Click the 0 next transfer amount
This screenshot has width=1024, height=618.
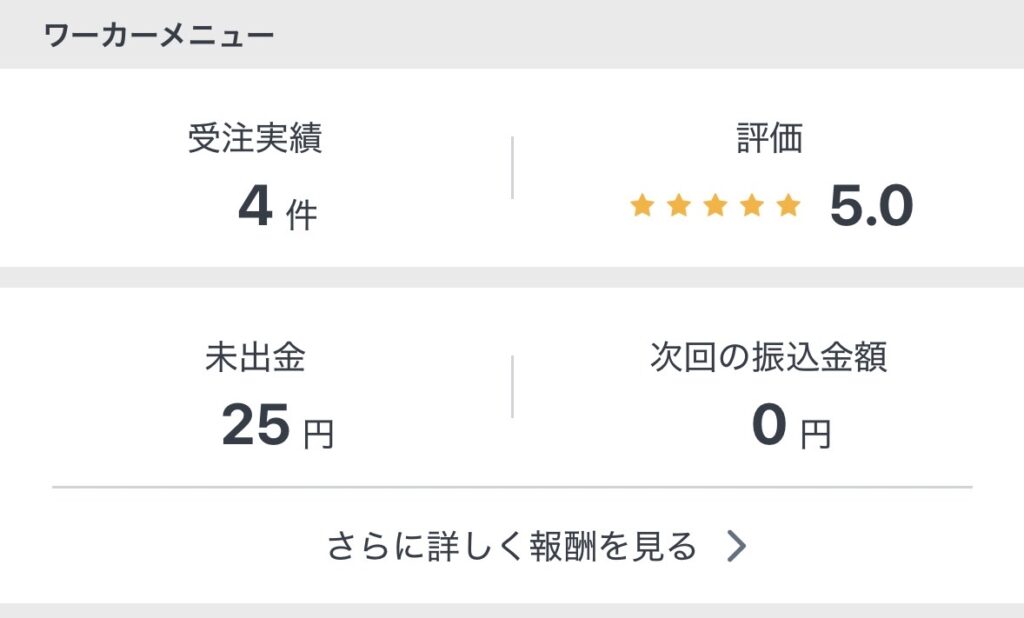point(770,426)
